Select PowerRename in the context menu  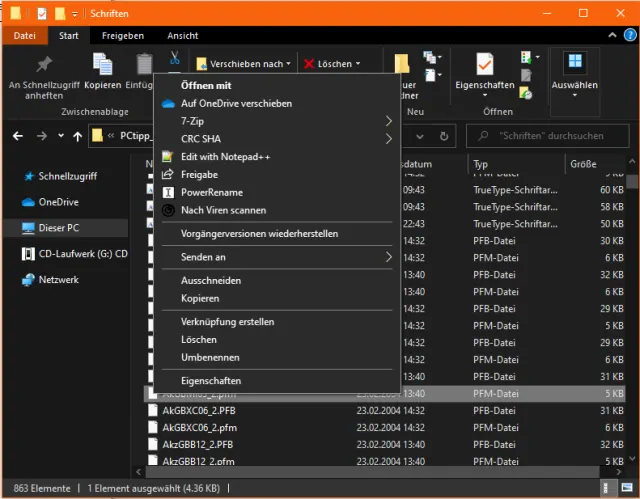coord(211,192)
